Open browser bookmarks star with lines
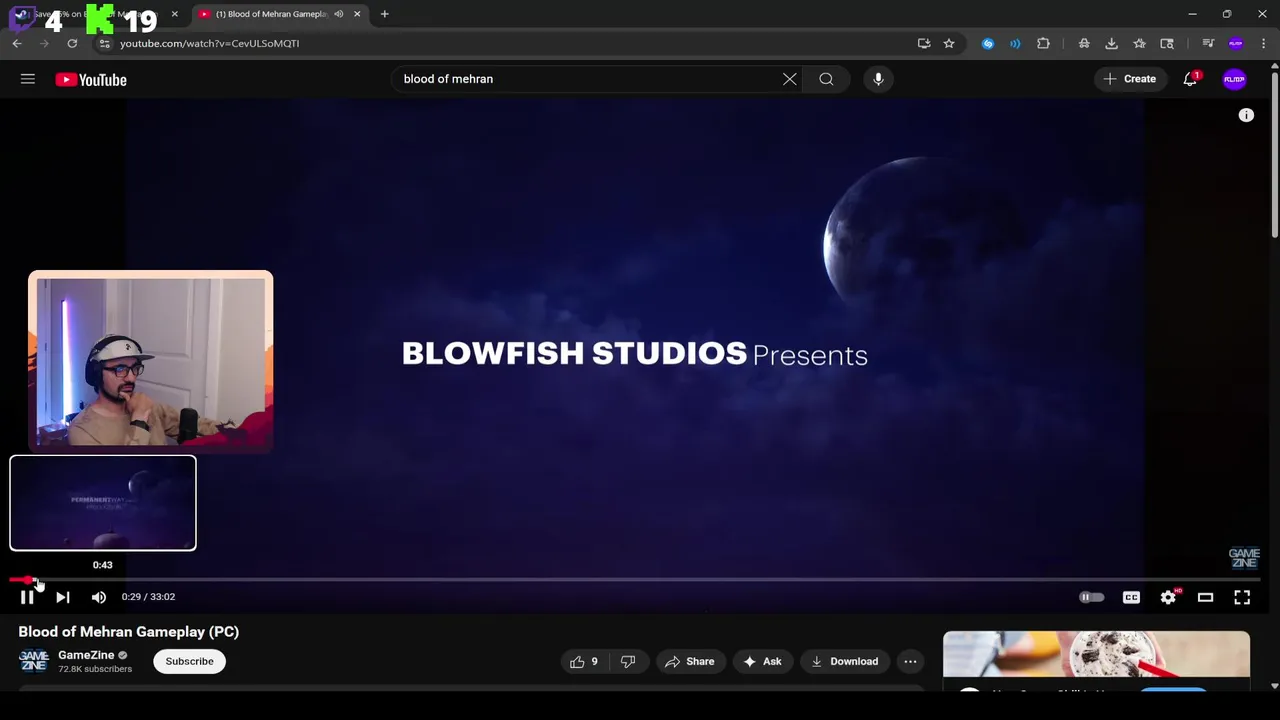The image size is (1280, 720). tap(1139, 43)
